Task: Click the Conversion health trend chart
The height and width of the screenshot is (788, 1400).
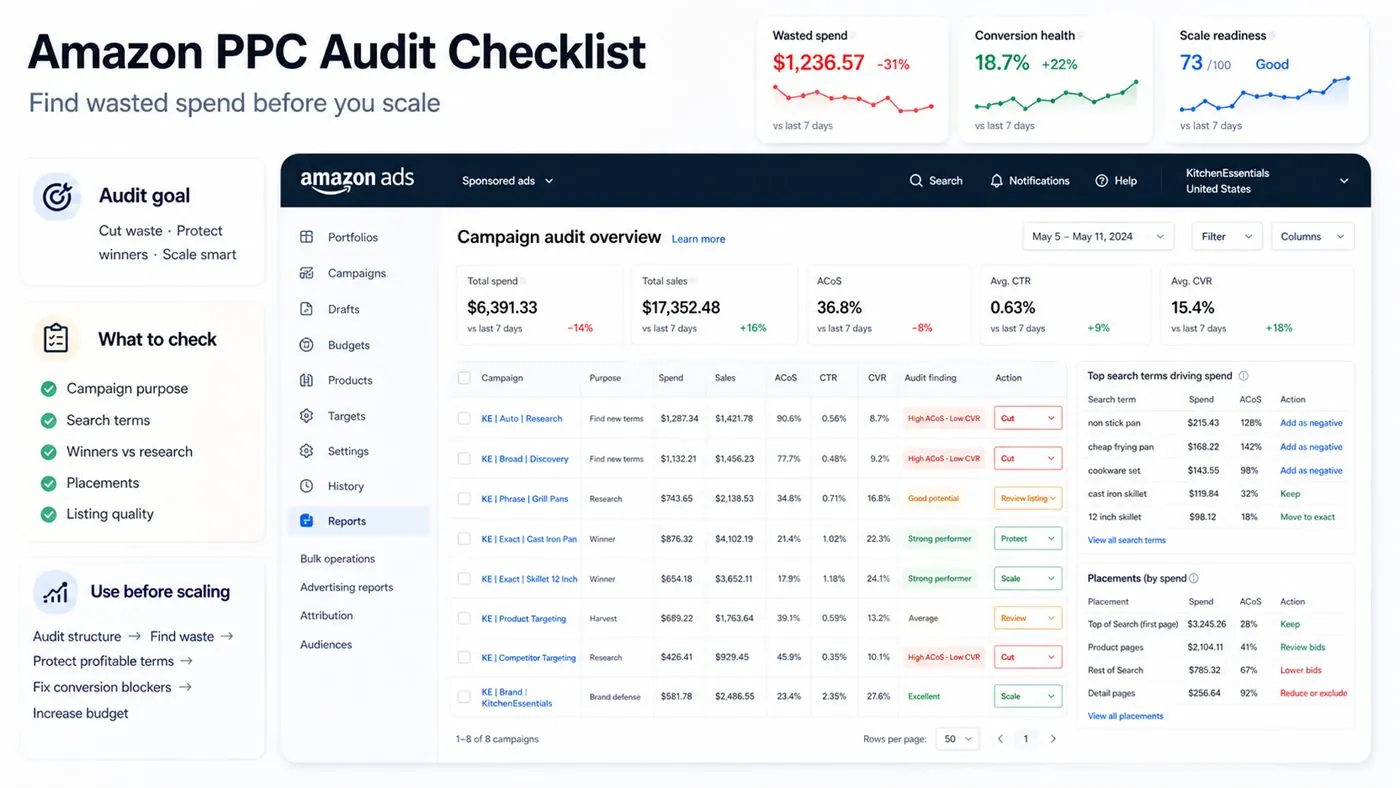Action: pos(1056,96)
